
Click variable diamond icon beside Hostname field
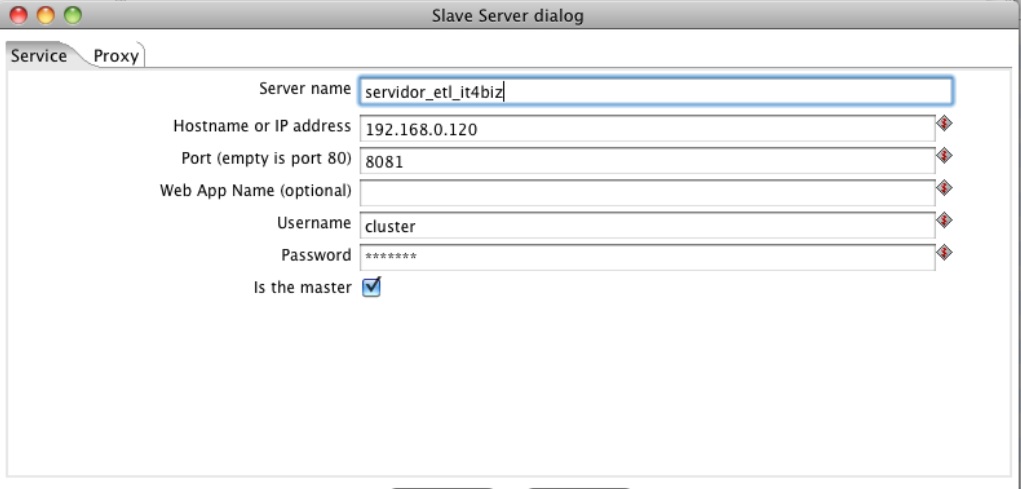(942, 123)
